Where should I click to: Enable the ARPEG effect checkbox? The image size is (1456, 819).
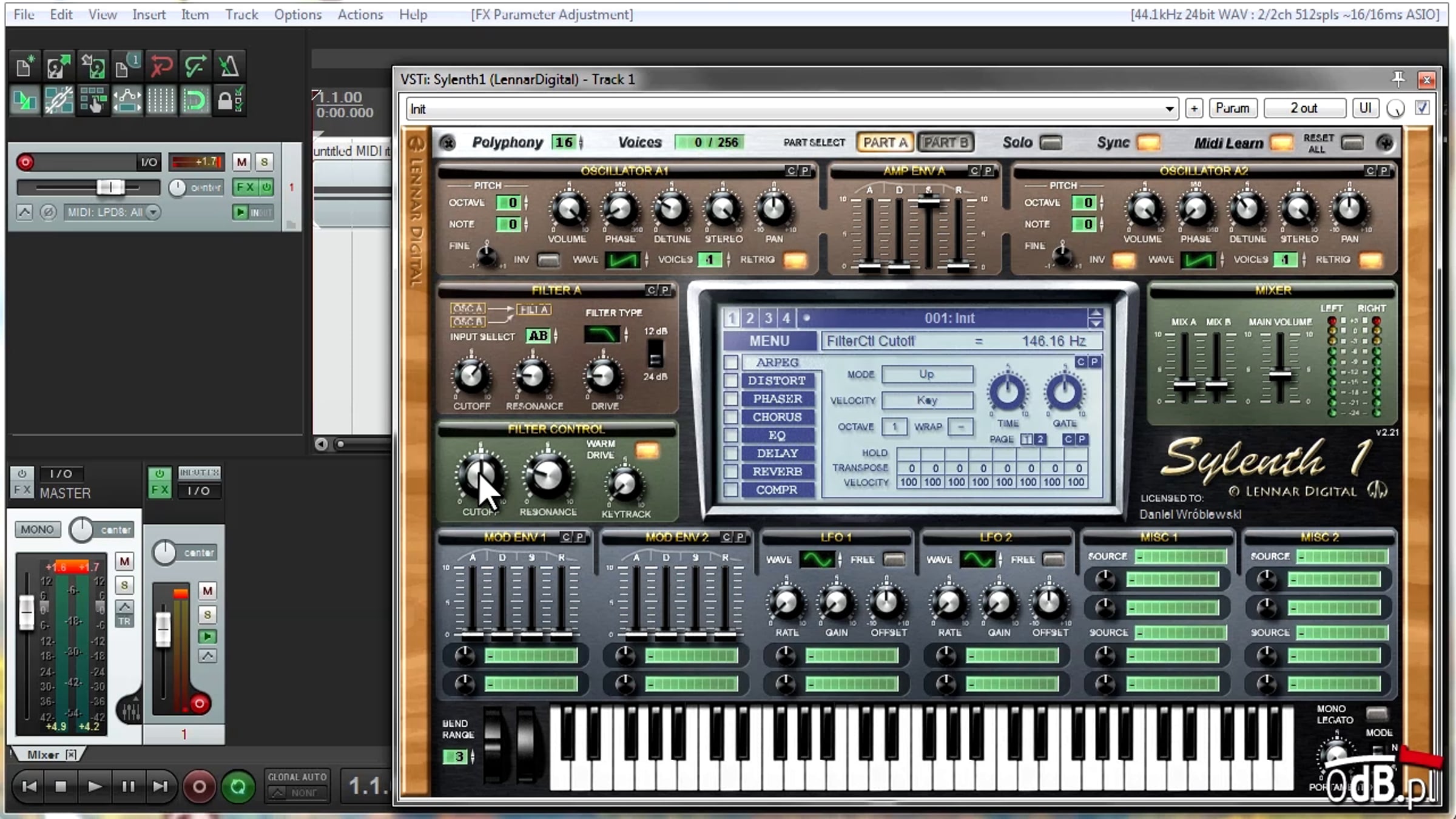coord(731,362)
